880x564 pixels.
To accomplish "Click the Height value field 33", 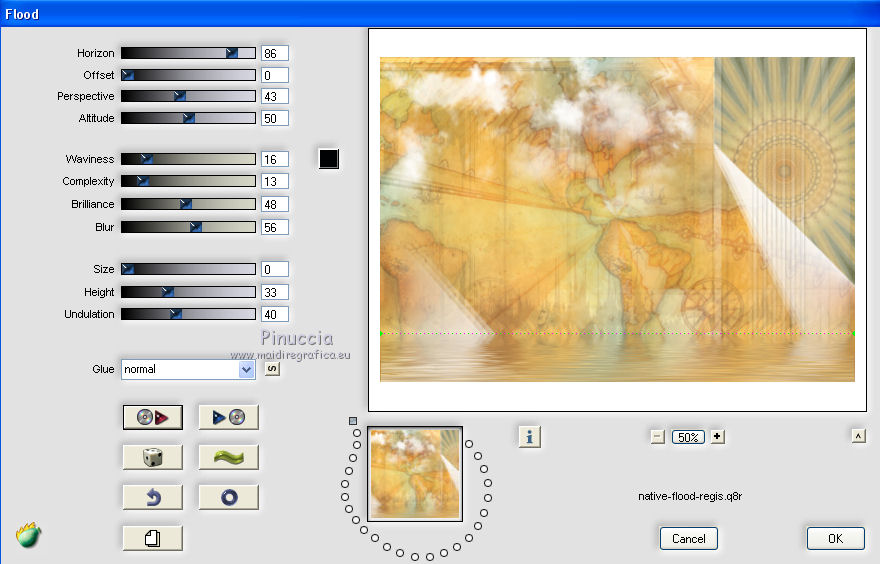I will (275, 292).
